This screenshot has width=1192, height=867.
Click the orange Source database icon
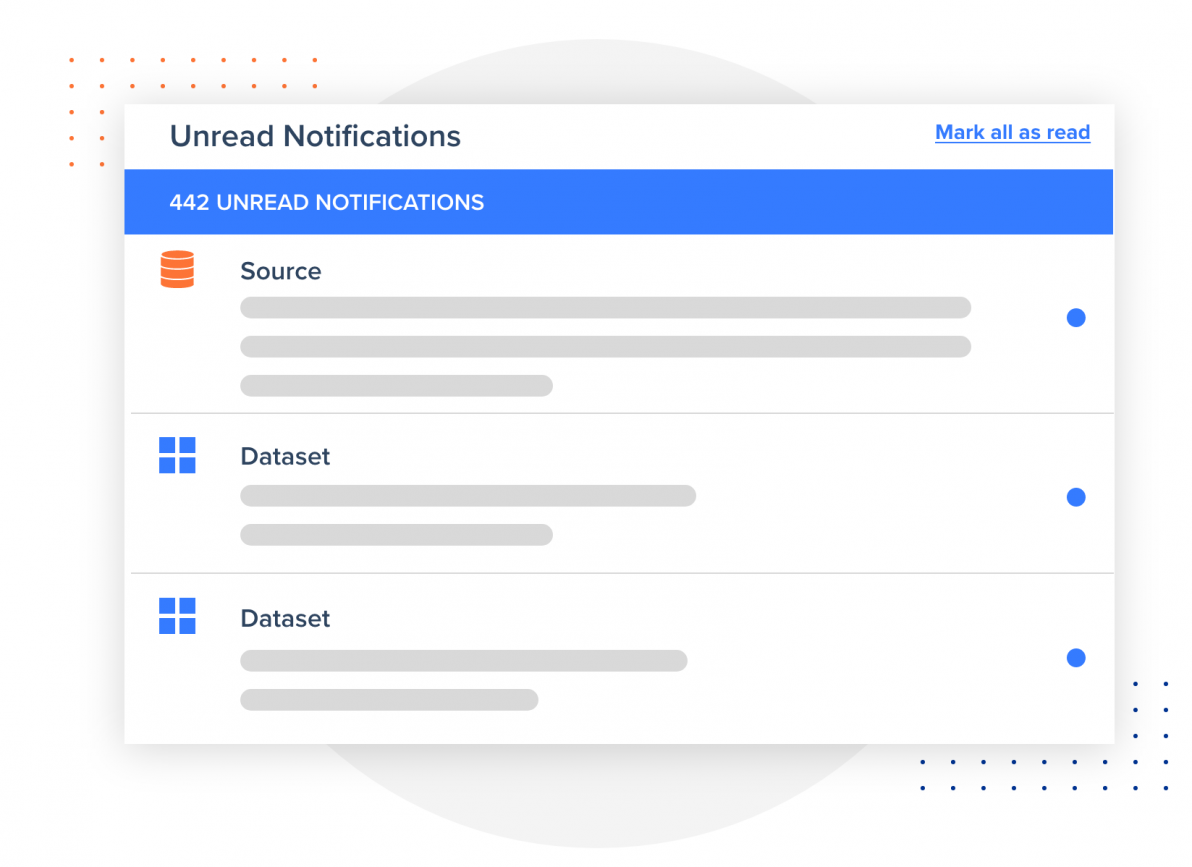point(177,270)
